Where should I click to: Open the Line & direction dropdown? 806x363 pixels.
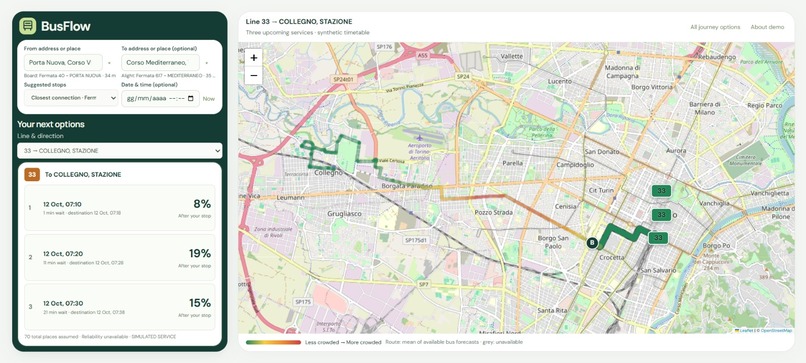click(x=120, y=151)
